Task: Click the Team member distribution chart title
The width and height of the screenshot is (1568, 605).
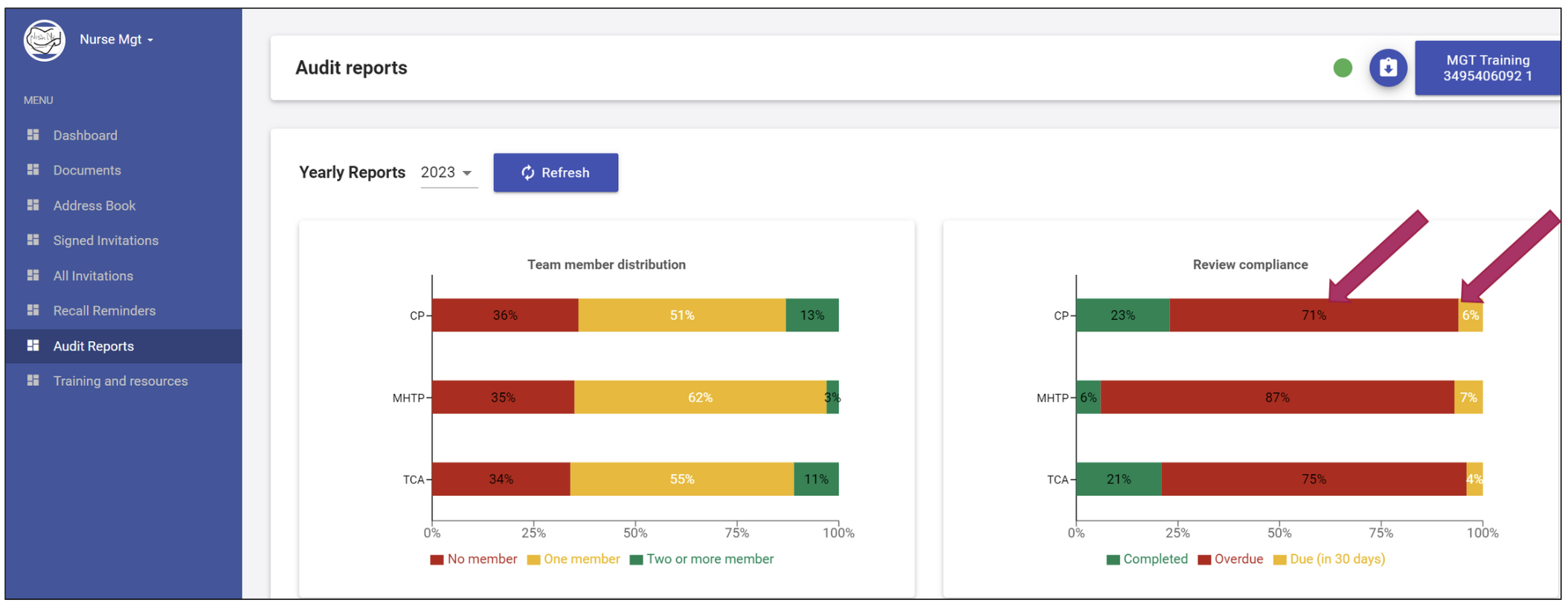Action: tap(606, 265)
